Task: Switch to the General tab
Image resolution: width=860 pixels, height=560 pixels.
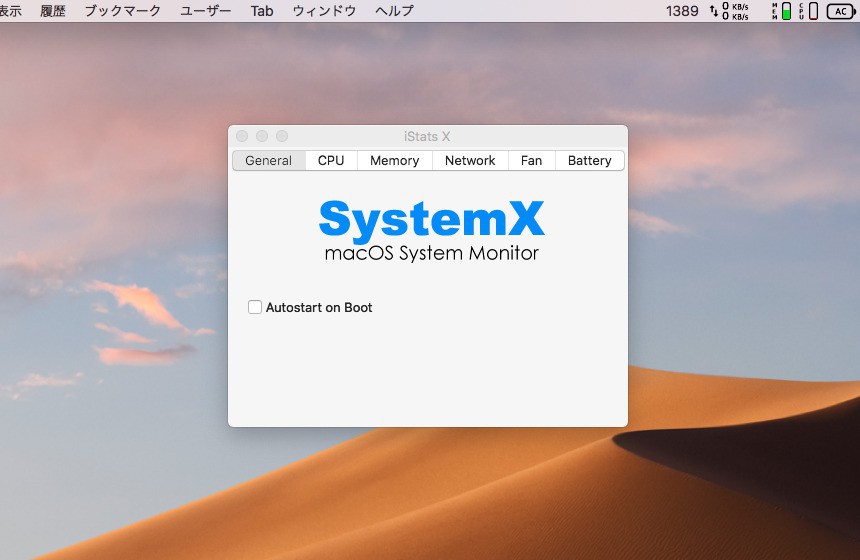Action: (x=269, y=161)
